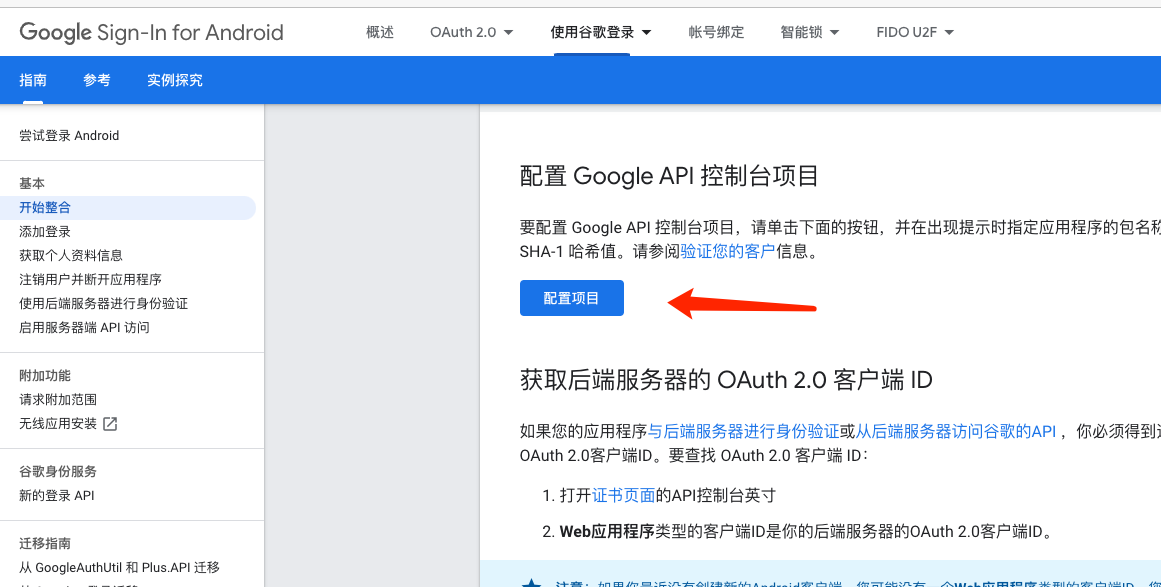Open the 从后端服务器访问谷歌的API link
The image size is (1161, 587).
point(956,432)
